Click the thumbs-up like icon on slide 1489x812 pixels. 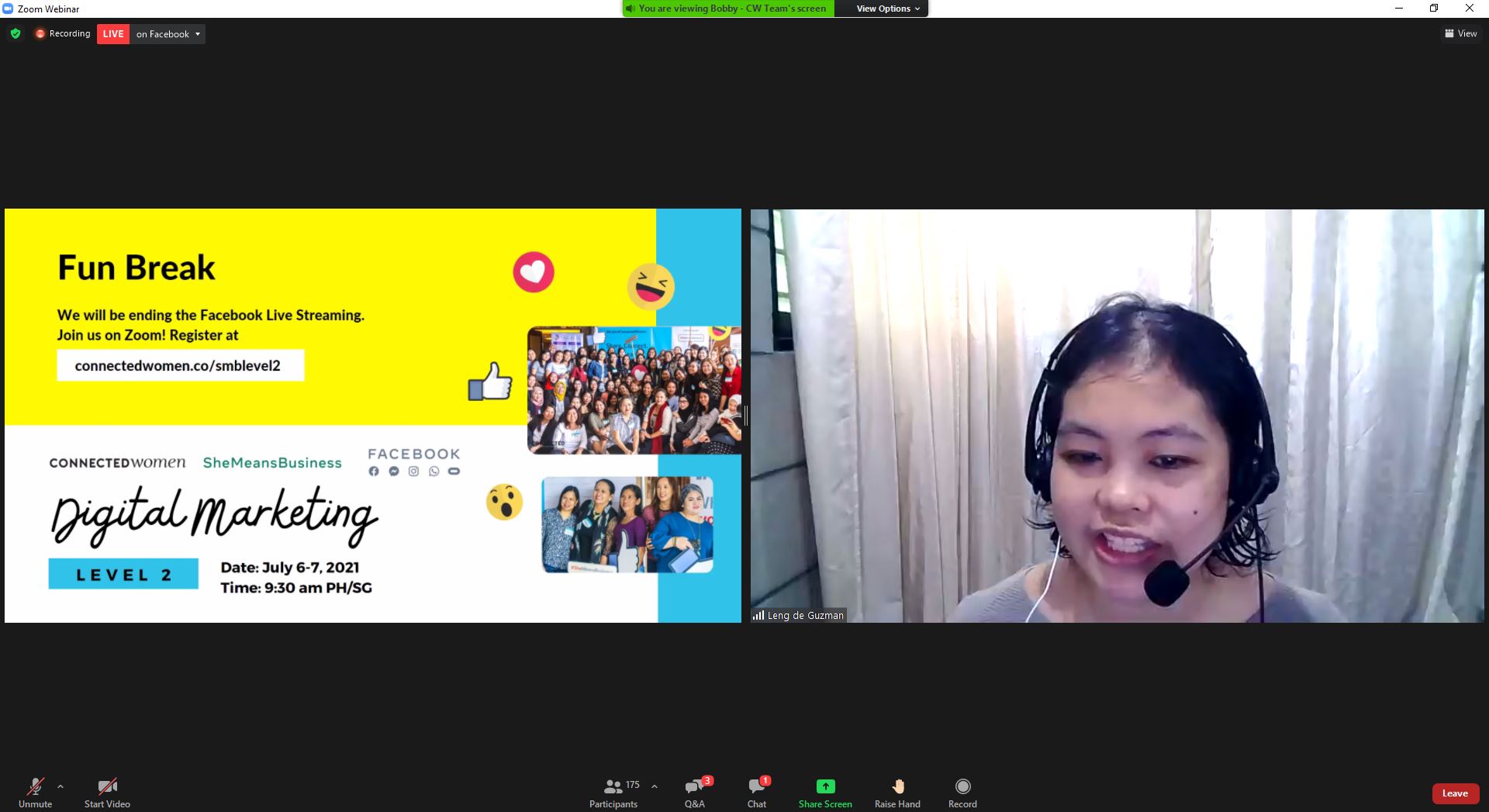(490, 382)
